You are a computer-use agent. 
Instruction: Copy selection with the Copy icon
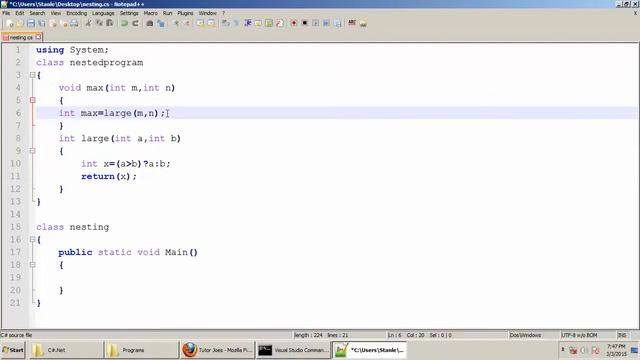[x=99, y=23]
